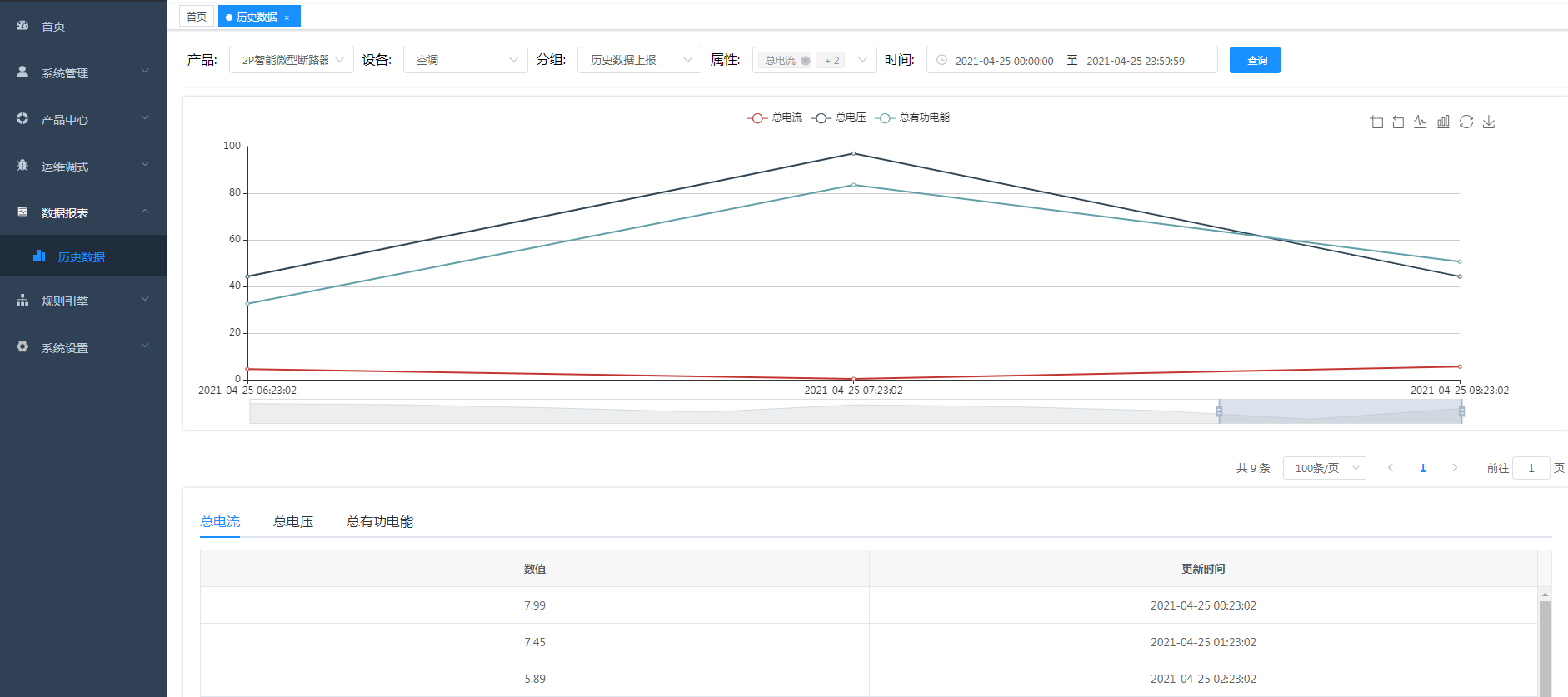
Task: Click the 系统设置 gear icon
Action: (22, 346)
